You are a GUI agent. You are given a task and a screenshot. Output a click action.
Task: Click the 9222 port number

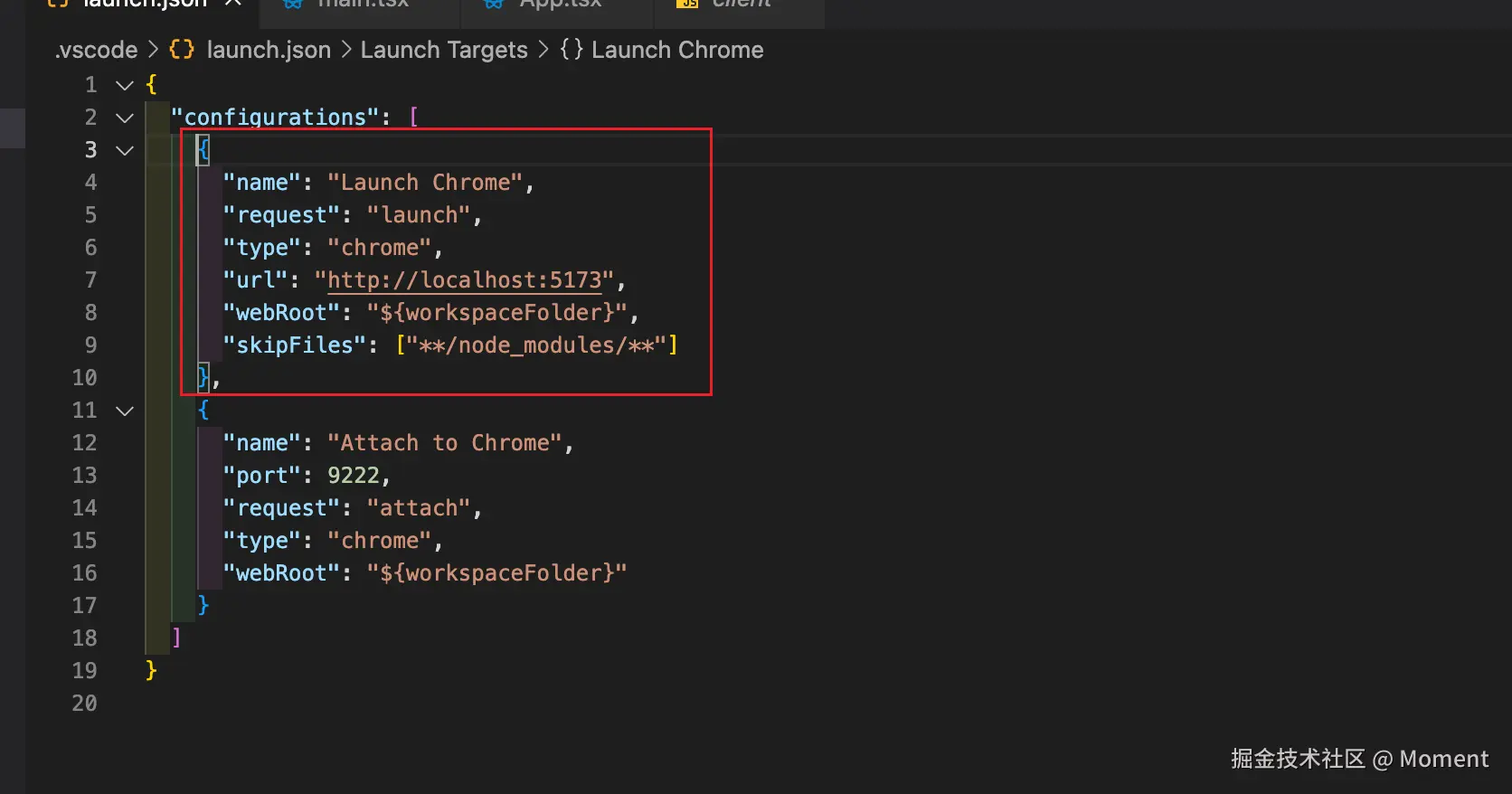[x=354, y=476]
